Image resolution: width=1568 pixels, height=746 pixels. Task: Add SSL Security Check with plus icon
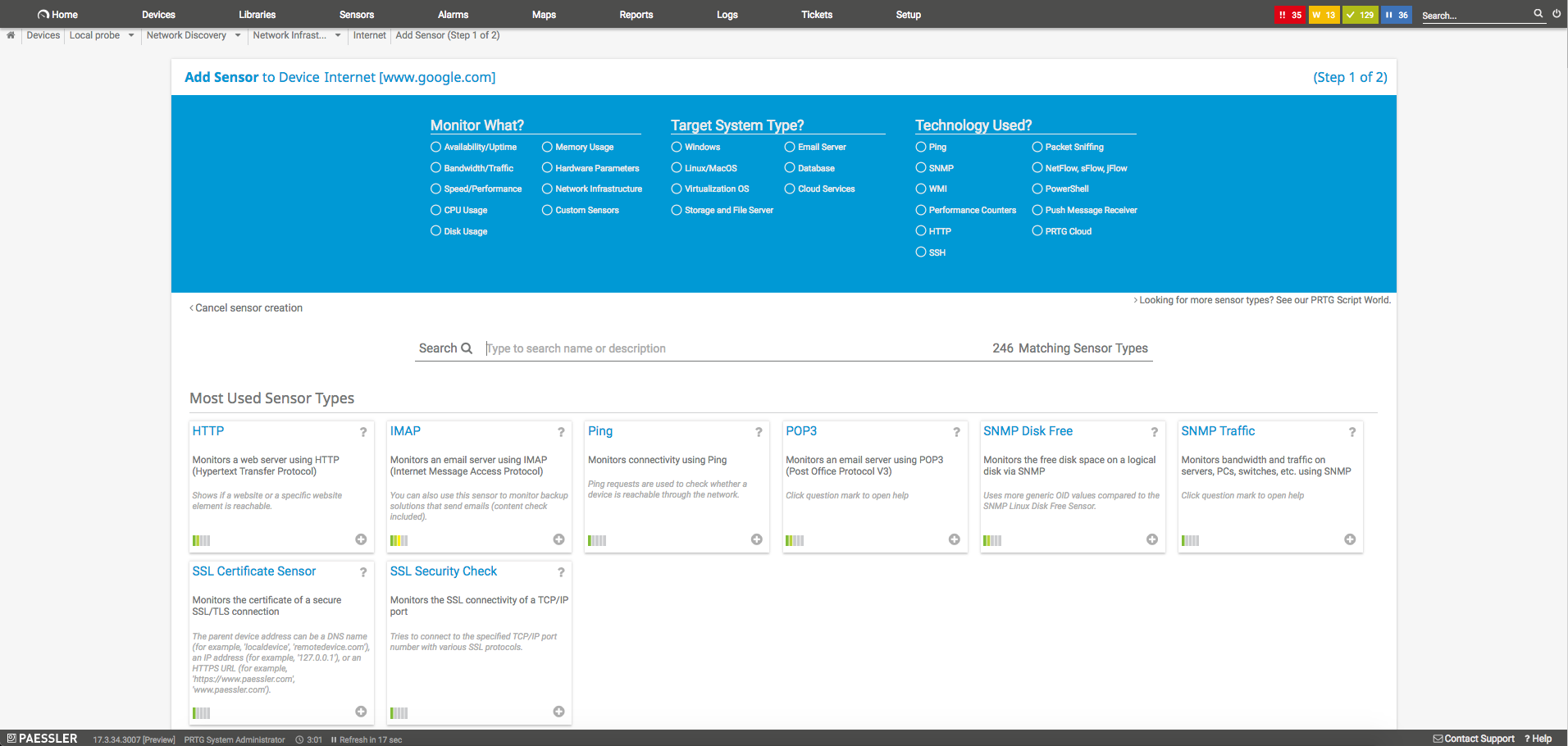(558, 712)
